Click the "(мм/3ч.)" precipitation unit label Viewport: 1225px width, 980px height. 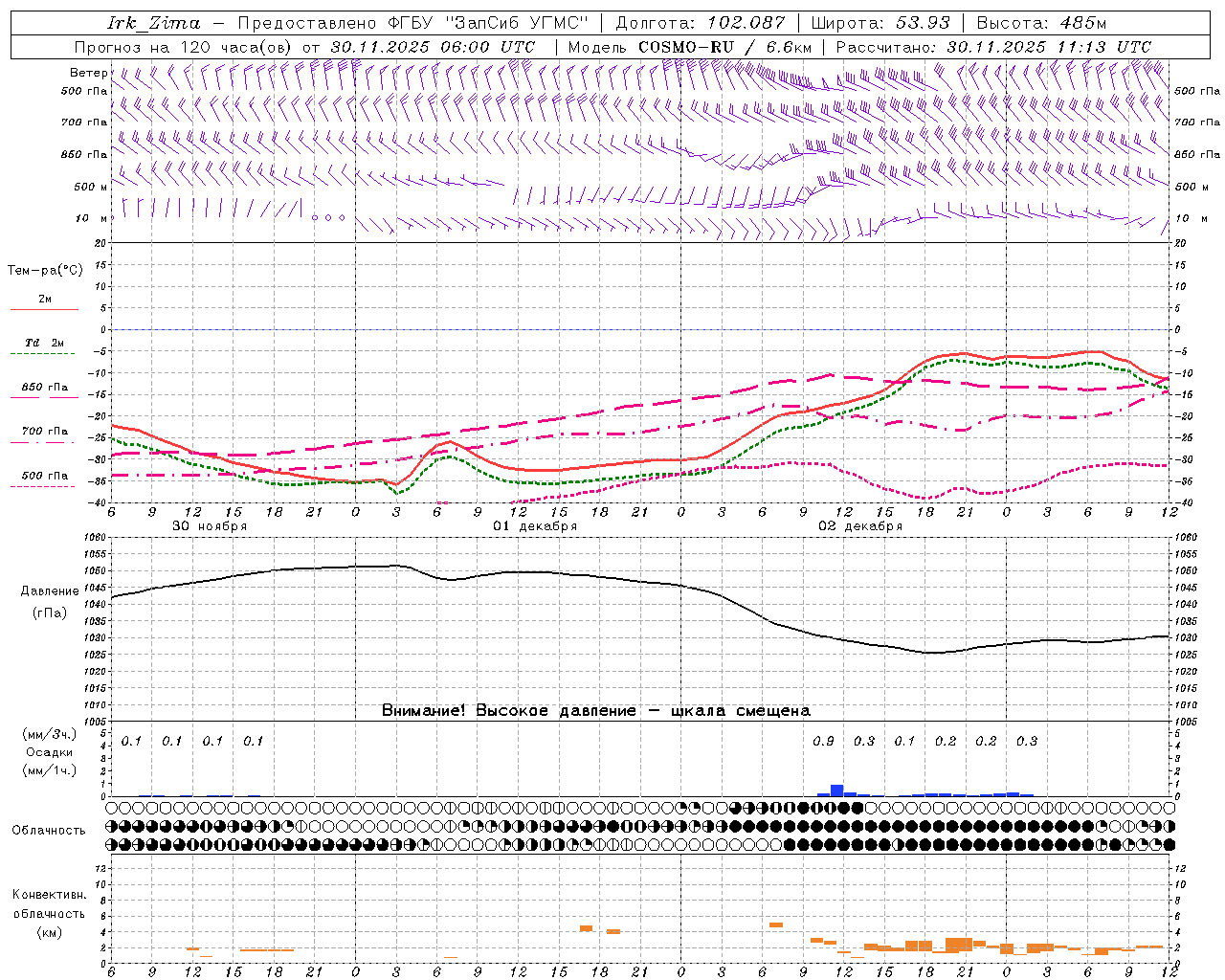point(50,735)
